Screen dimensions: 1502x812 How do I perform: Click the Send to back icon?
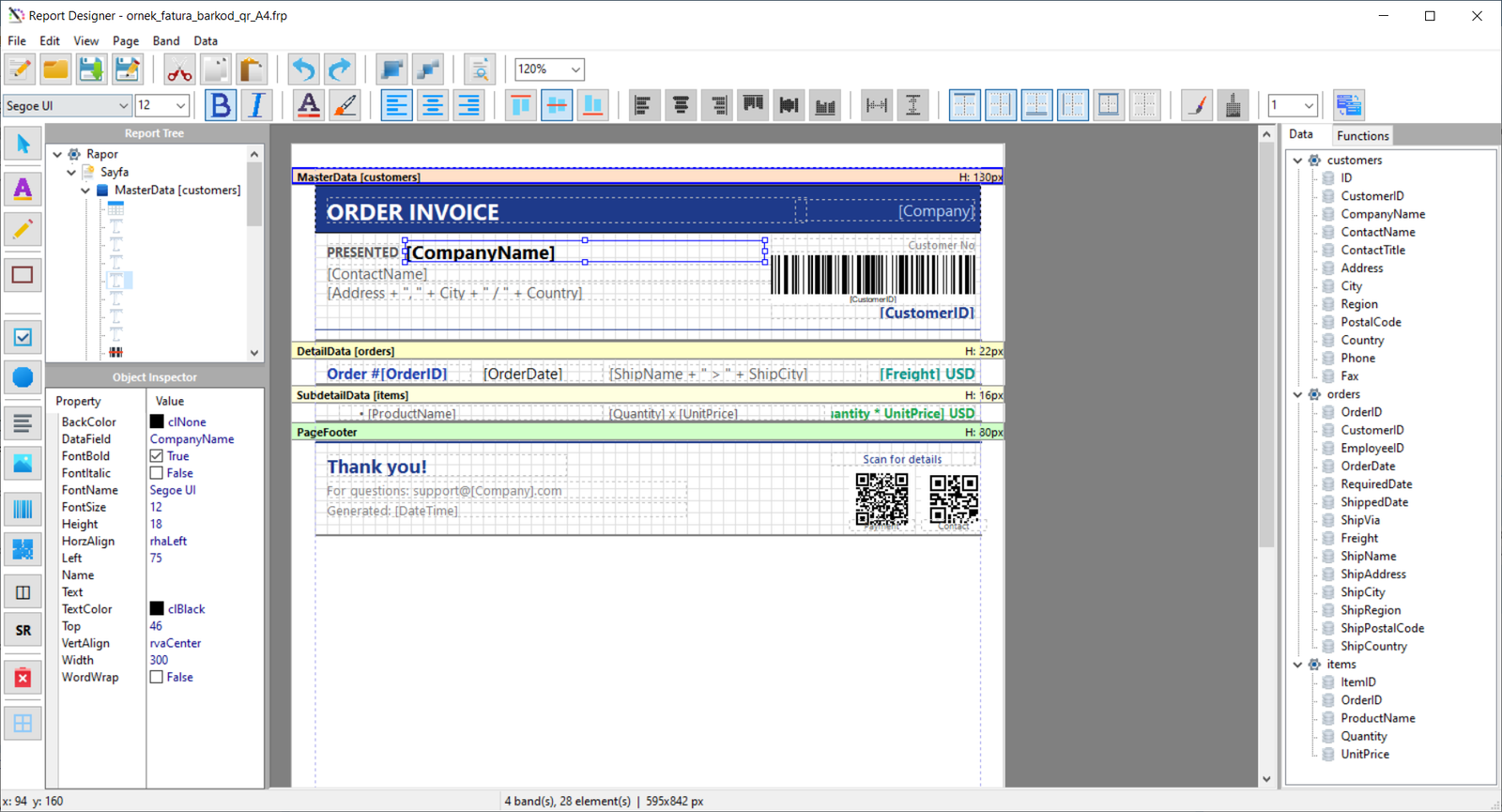pyautogui.click(x=427, y=69)
